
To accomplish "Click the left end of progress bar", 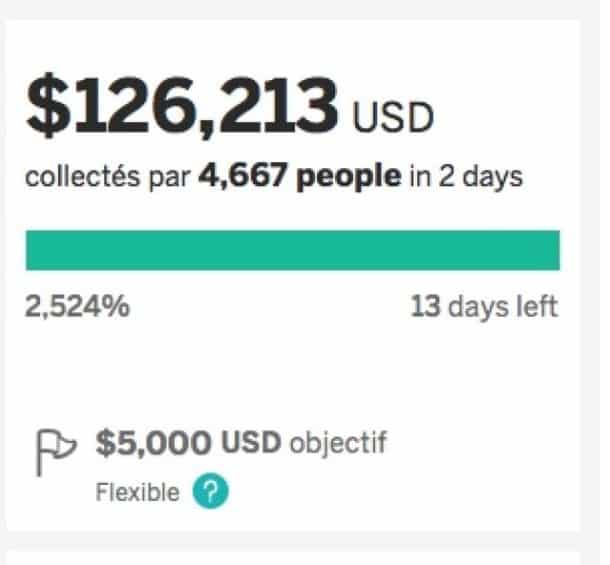I will coord(30,250).
